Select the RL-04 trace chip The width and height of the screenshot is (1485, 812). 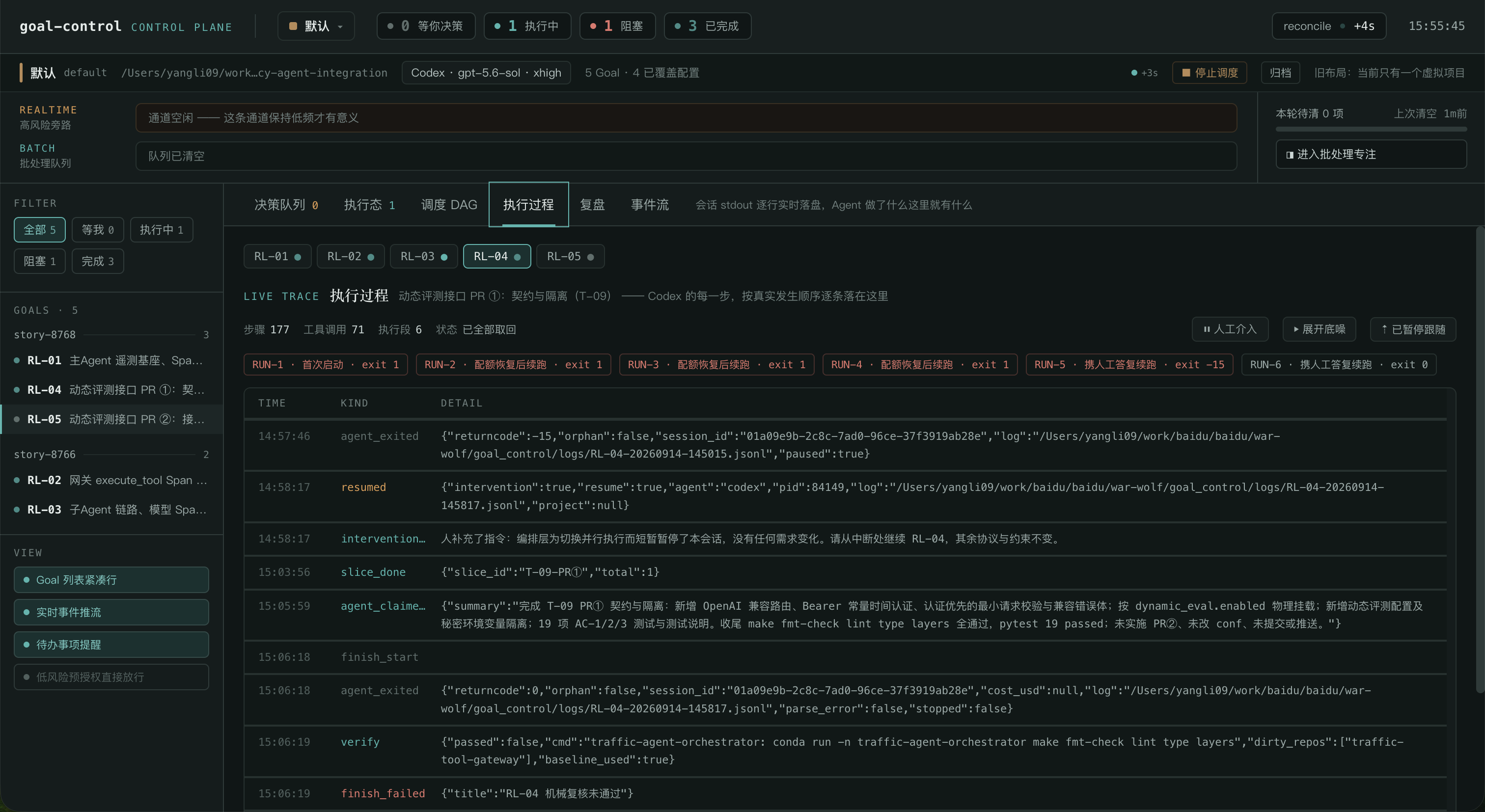tap(497, 256)
